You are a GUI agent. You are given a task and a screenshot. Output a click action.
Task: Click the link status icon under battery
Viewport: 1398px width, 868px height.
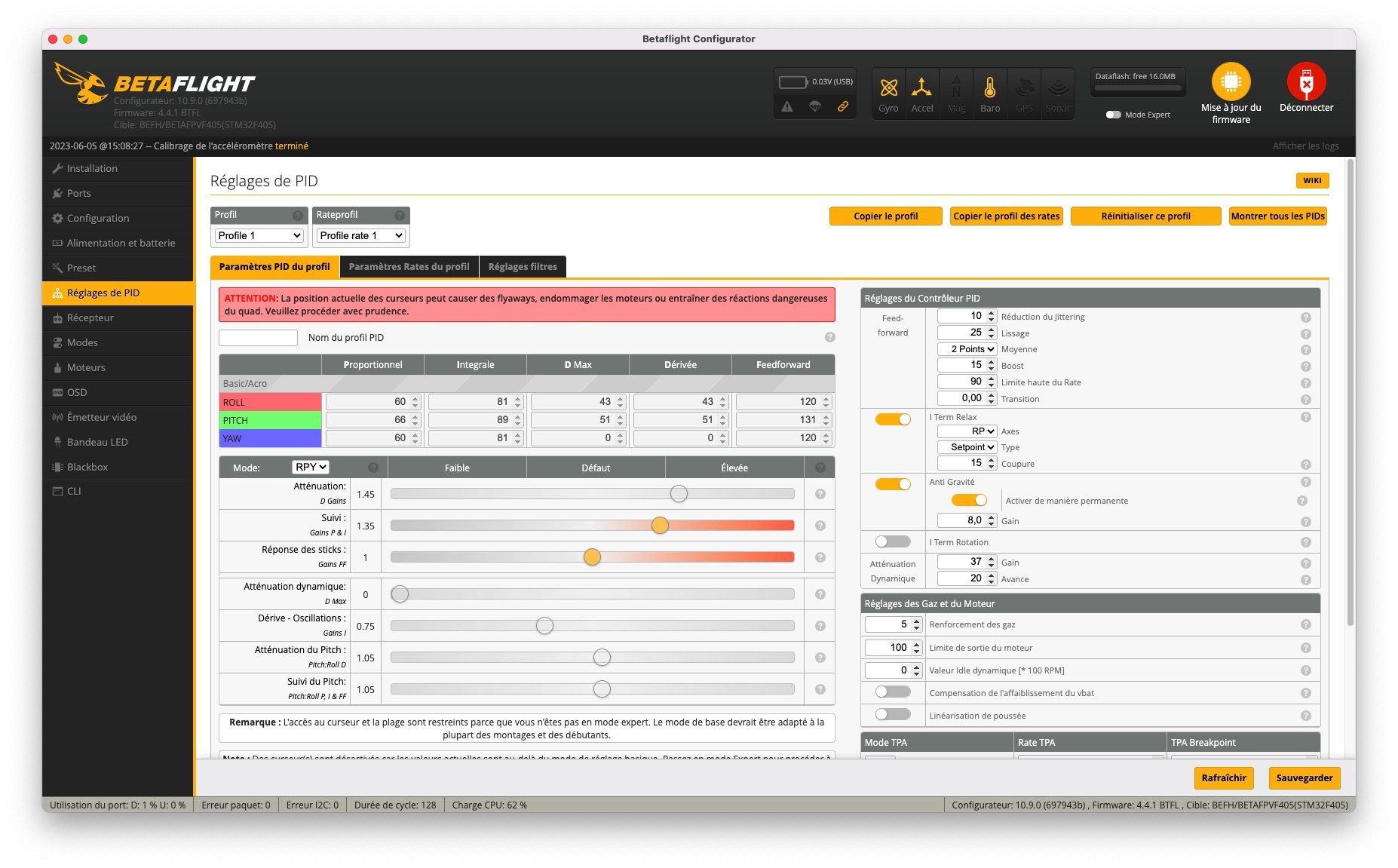[843, 106]
